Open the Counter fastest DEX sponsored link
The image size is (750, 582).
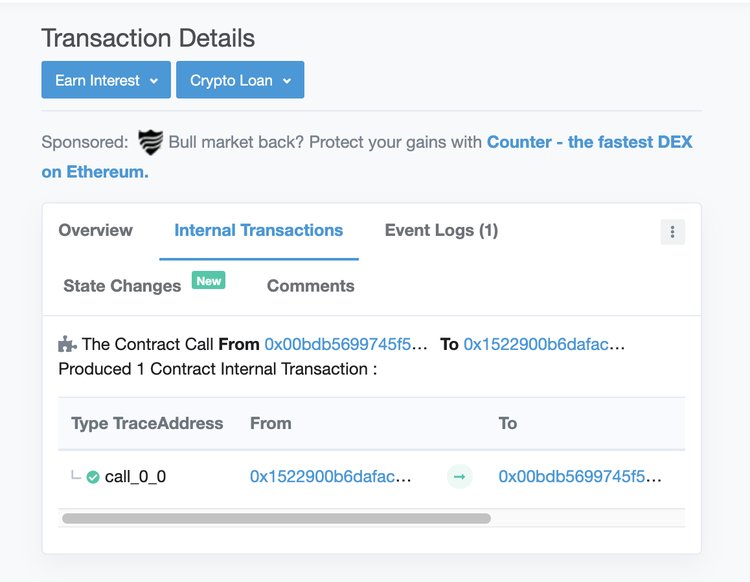click(589, 142)
